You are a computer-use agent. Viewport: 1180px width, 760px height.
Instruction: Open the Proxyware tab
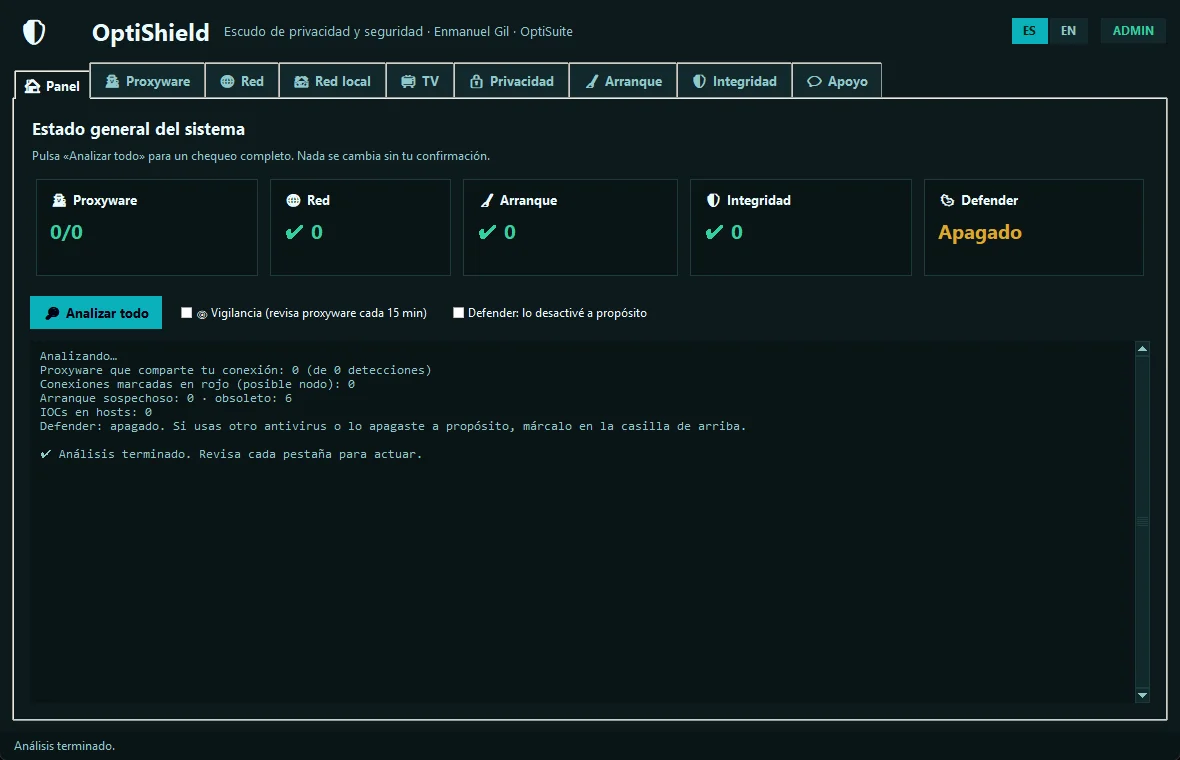tap(148, 81)
